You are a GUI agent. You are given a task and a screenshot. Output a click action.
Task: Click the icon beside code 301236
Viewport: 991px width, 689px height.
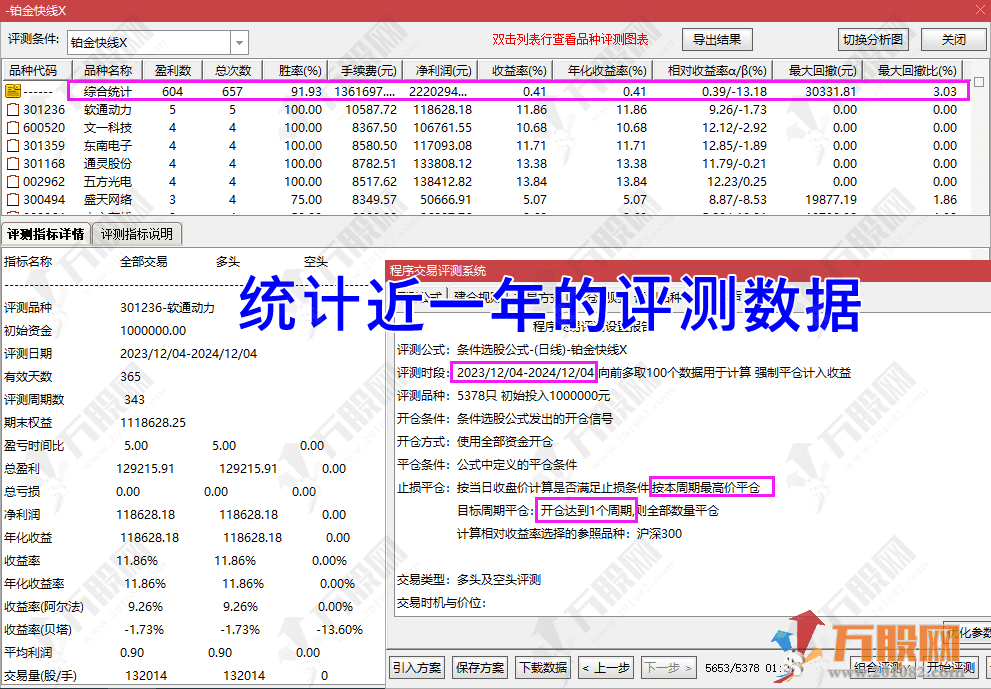click(13, 109)
